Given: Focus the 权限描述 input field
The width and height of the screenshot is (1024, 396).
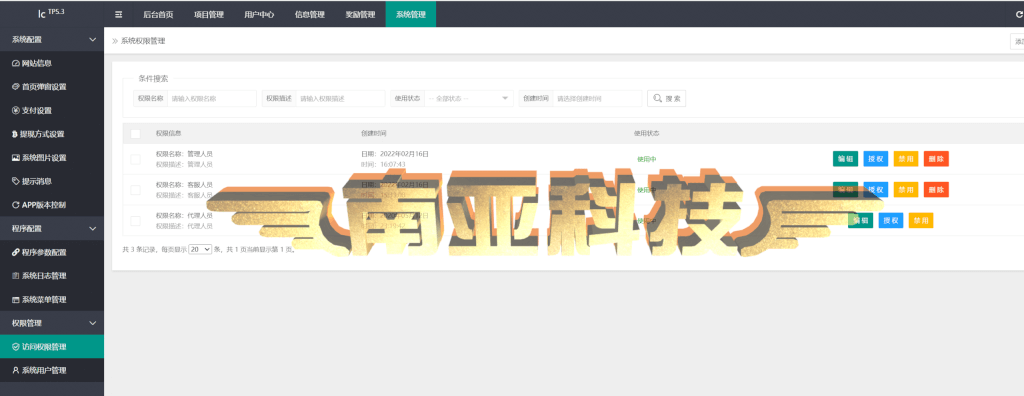Looking at the screenshot, I should 340,98.
